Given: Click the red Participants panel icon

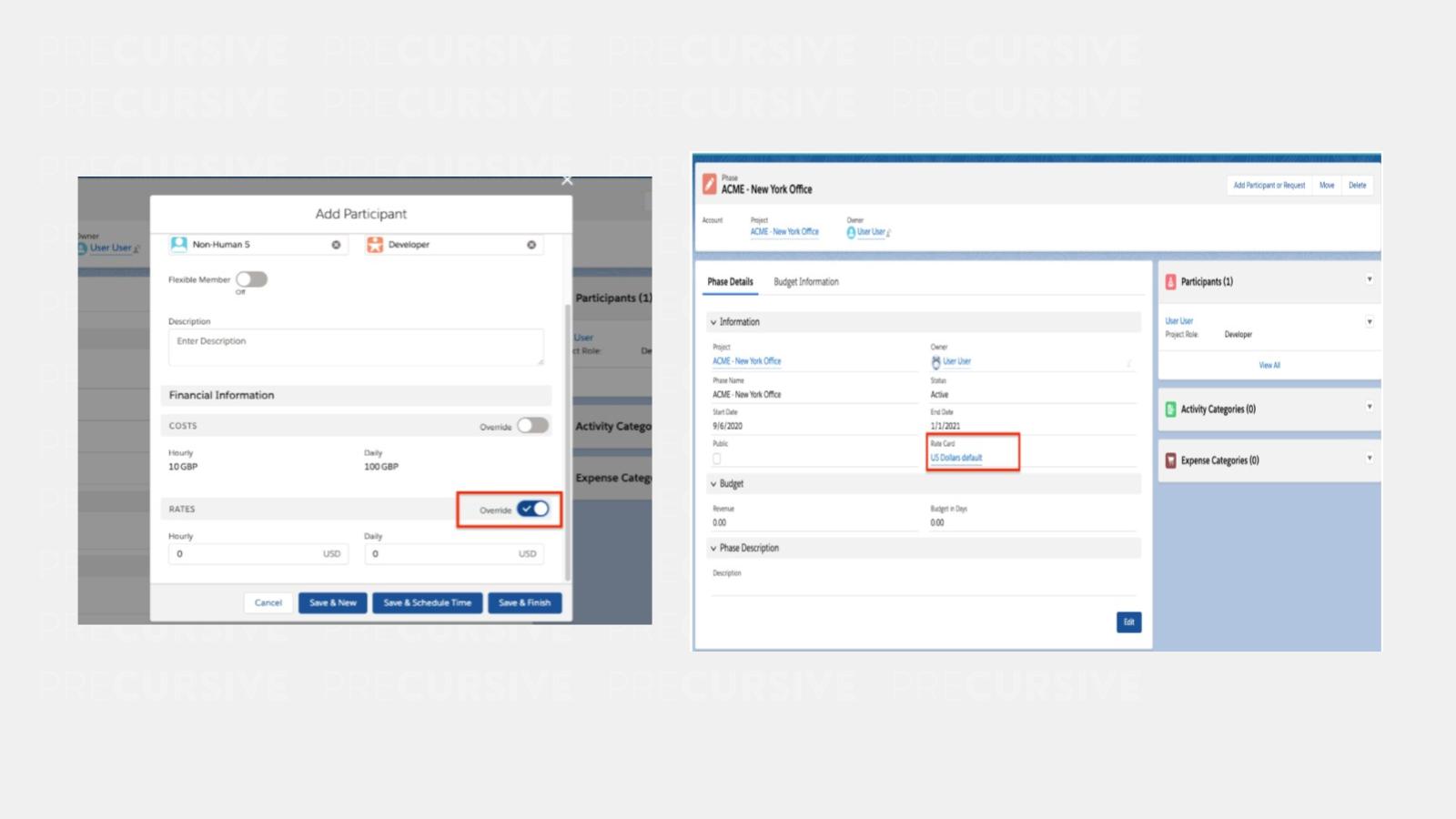Looking at the screenshot, I should click(x=1170, y=282).
